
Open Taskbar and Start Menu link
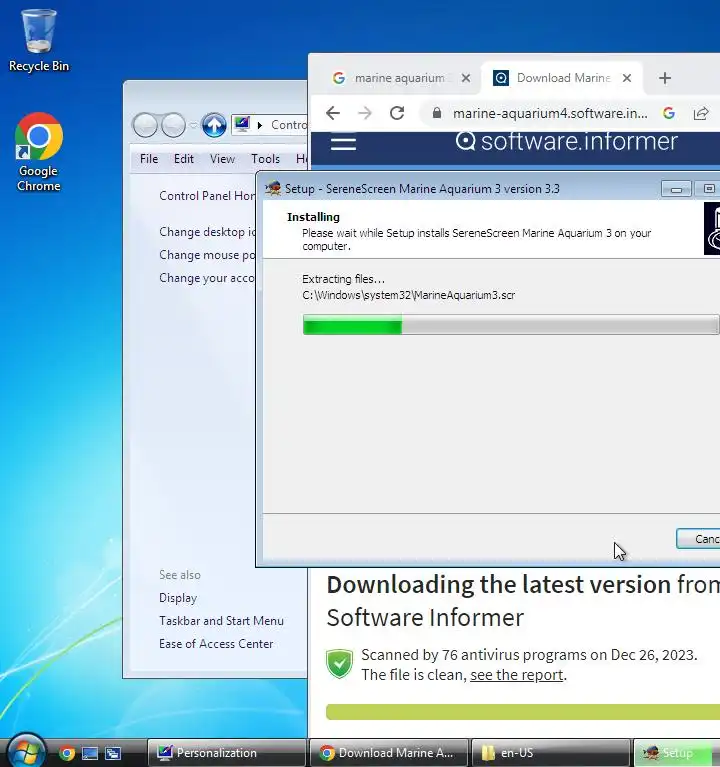point(222,621)
